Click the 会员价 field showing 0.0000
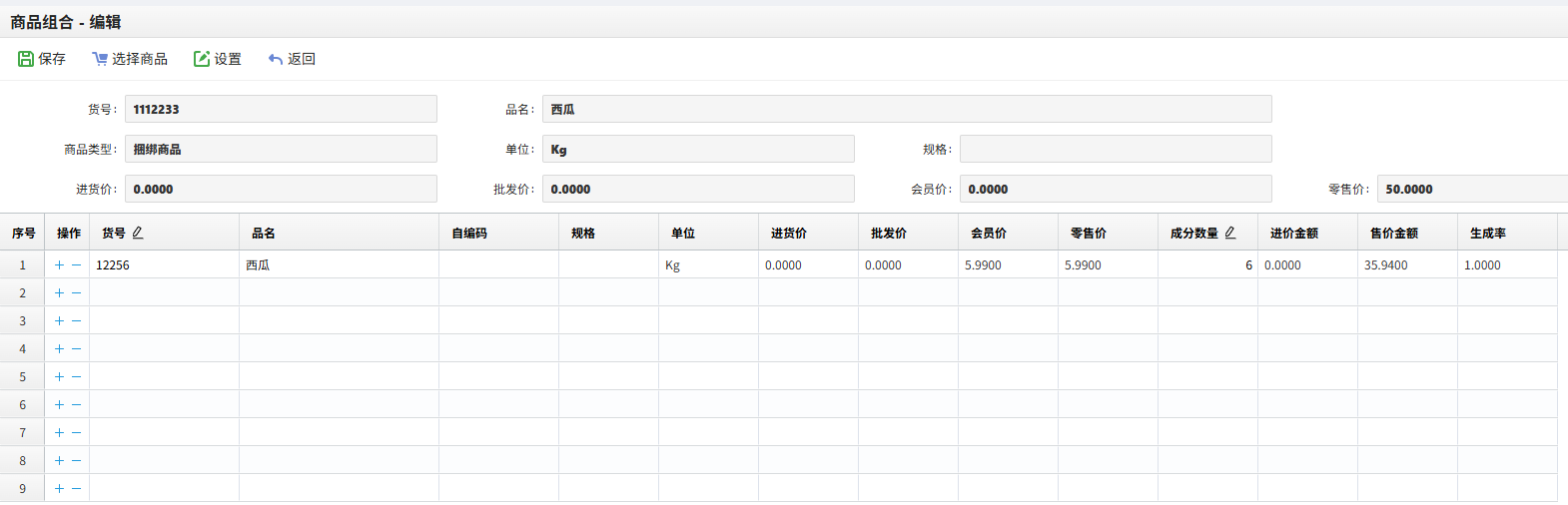This screenshot has width=1568, height=505. coord(1116,189)
